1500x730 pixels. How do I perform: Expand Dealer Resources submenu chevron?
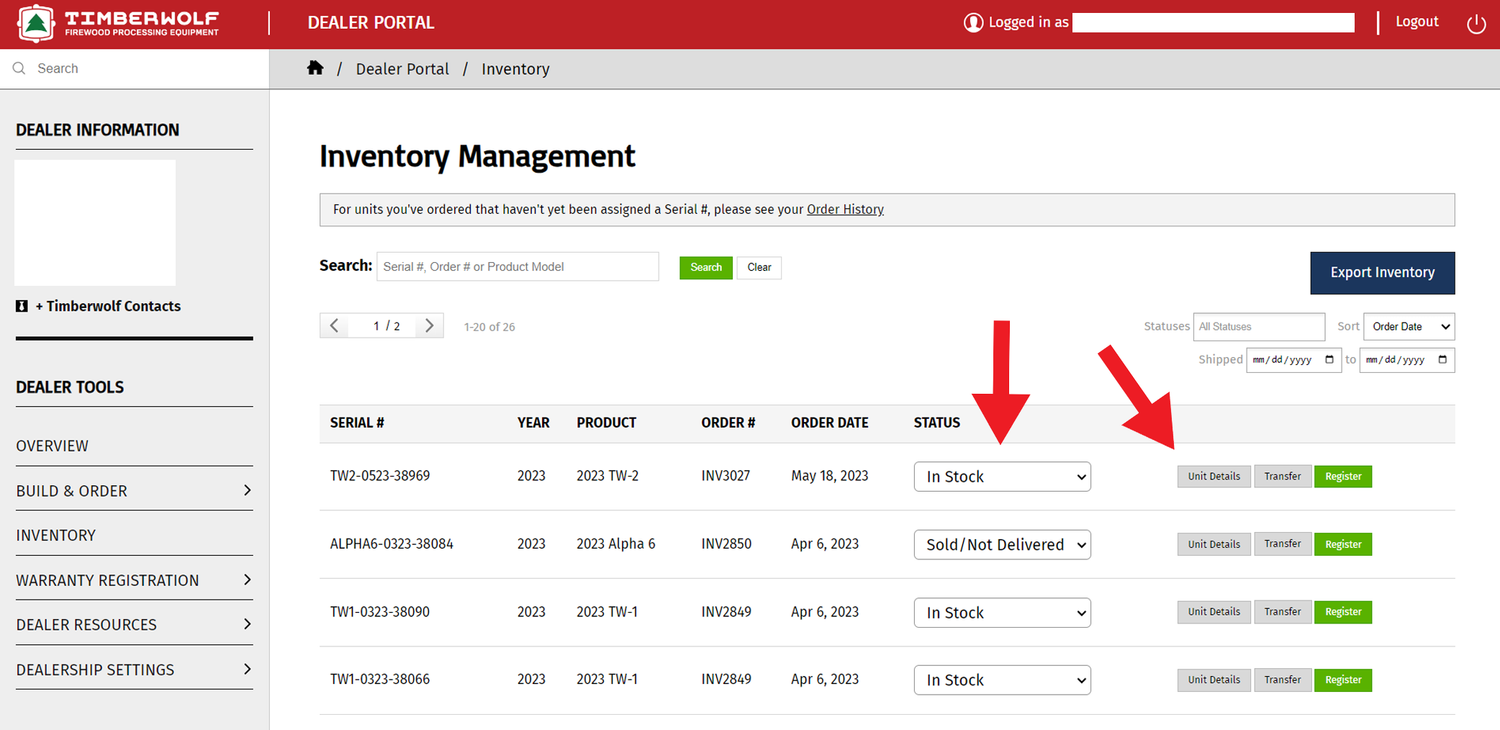click(x=247, y=624)
